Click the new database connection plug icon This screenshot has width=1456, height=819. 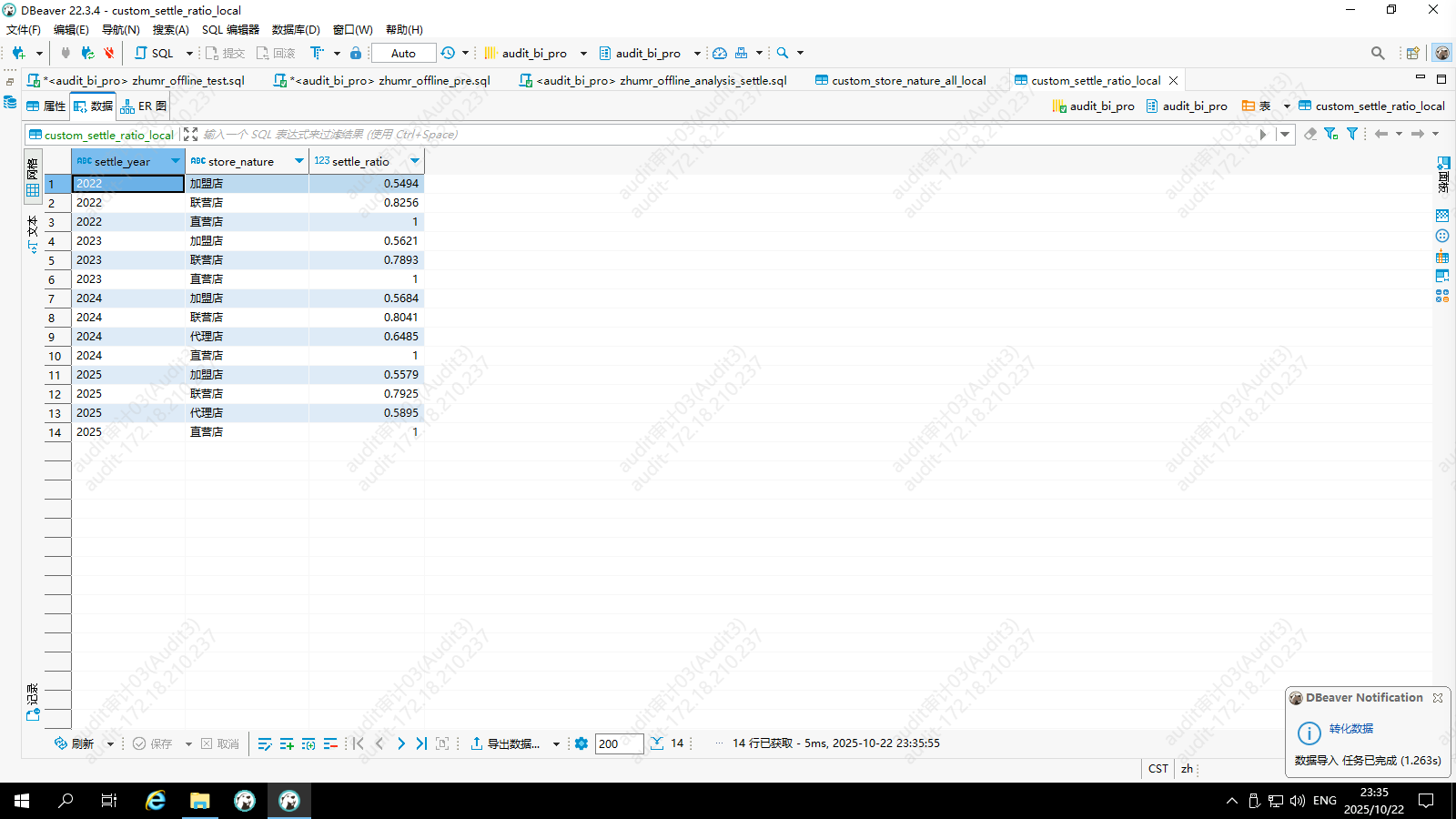tap(18, 53)
